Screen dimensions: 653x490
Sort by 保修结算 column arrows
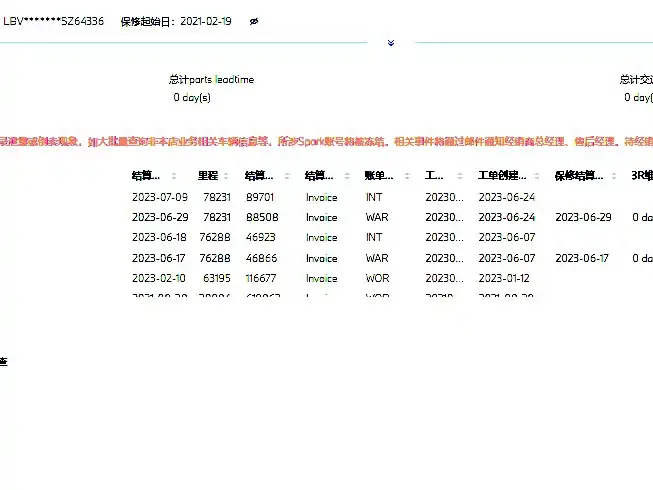[x=614, y=176]
